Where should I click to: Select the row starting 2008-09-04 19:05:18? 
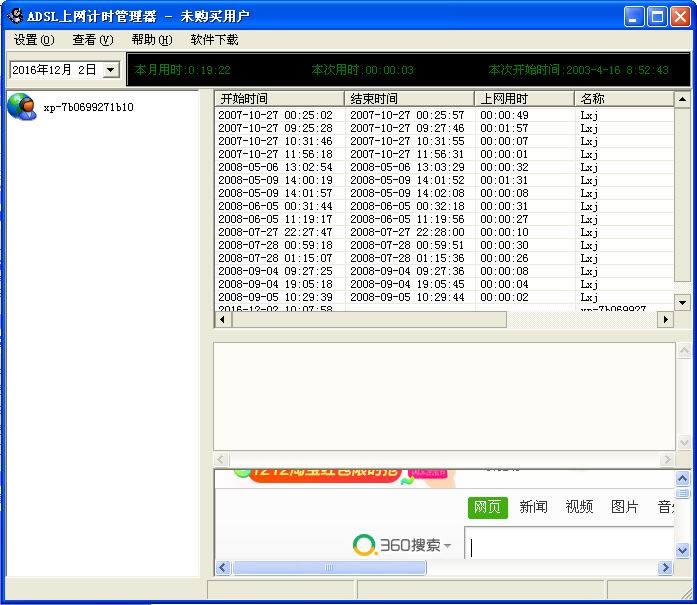pos(444,284)
